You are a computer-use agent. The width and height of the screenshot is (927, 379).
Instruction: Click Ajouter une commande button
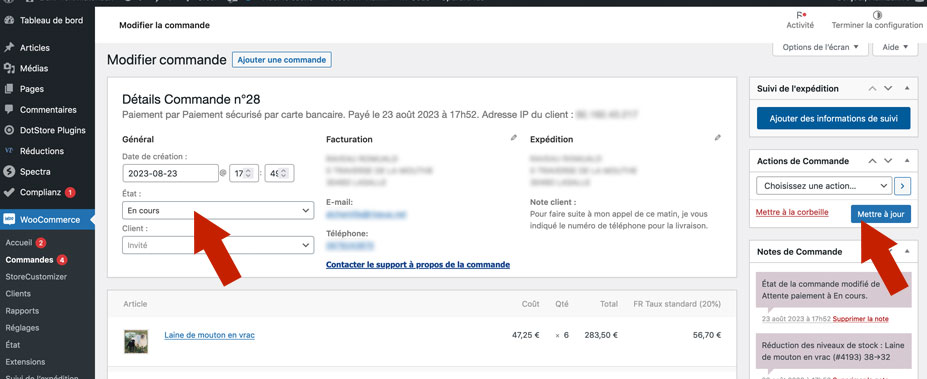click(281, 60)
